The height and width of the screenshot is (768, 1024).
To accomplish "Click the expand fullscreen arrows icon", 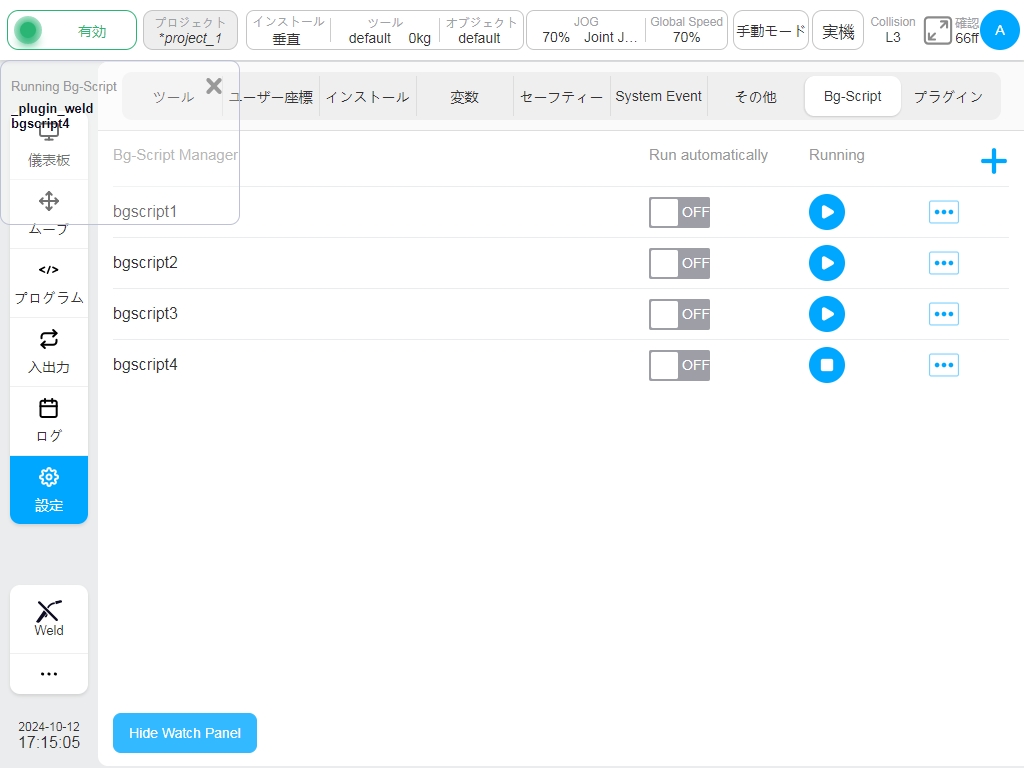I will pos(937,31).
